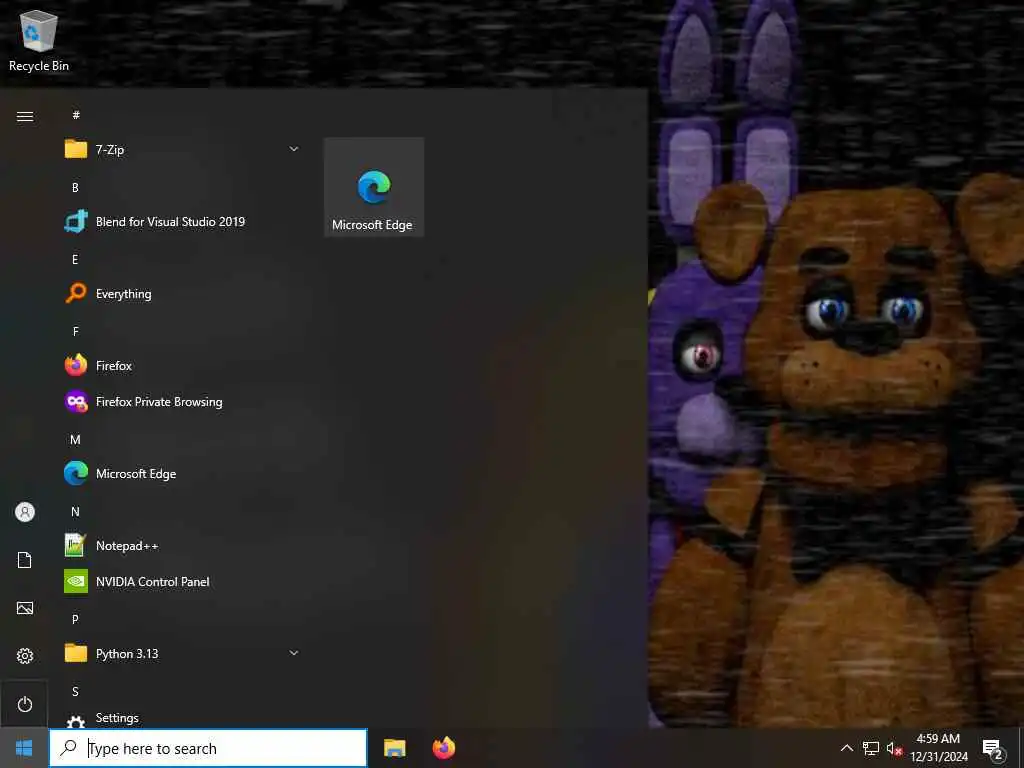Viewport: 1024px width, 768px height.
Task: Click the 'M' letter group header
Action: pos(75,440)
